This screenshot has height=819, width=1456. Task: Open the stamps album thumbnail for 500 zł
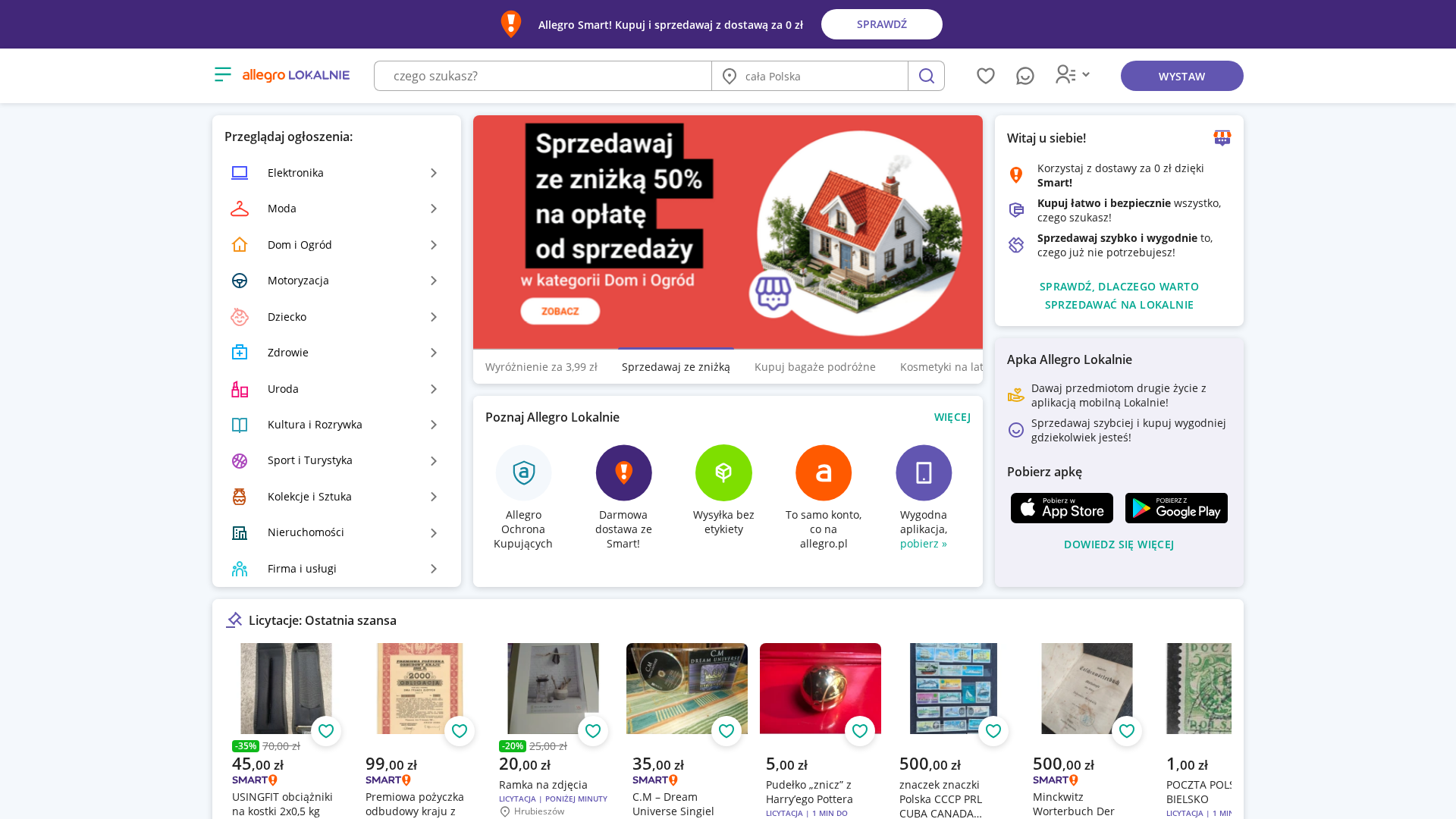click(x=954, y=689)
